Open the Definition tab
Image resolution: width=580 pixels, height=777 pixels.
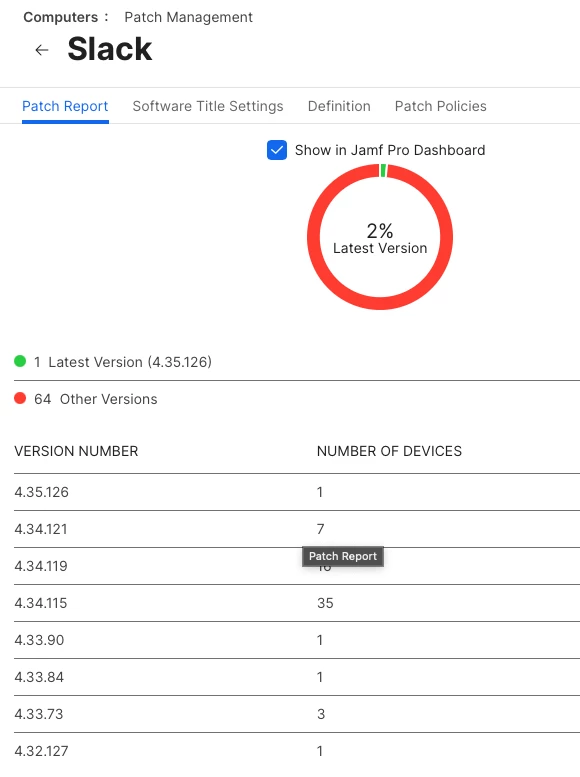339,106
